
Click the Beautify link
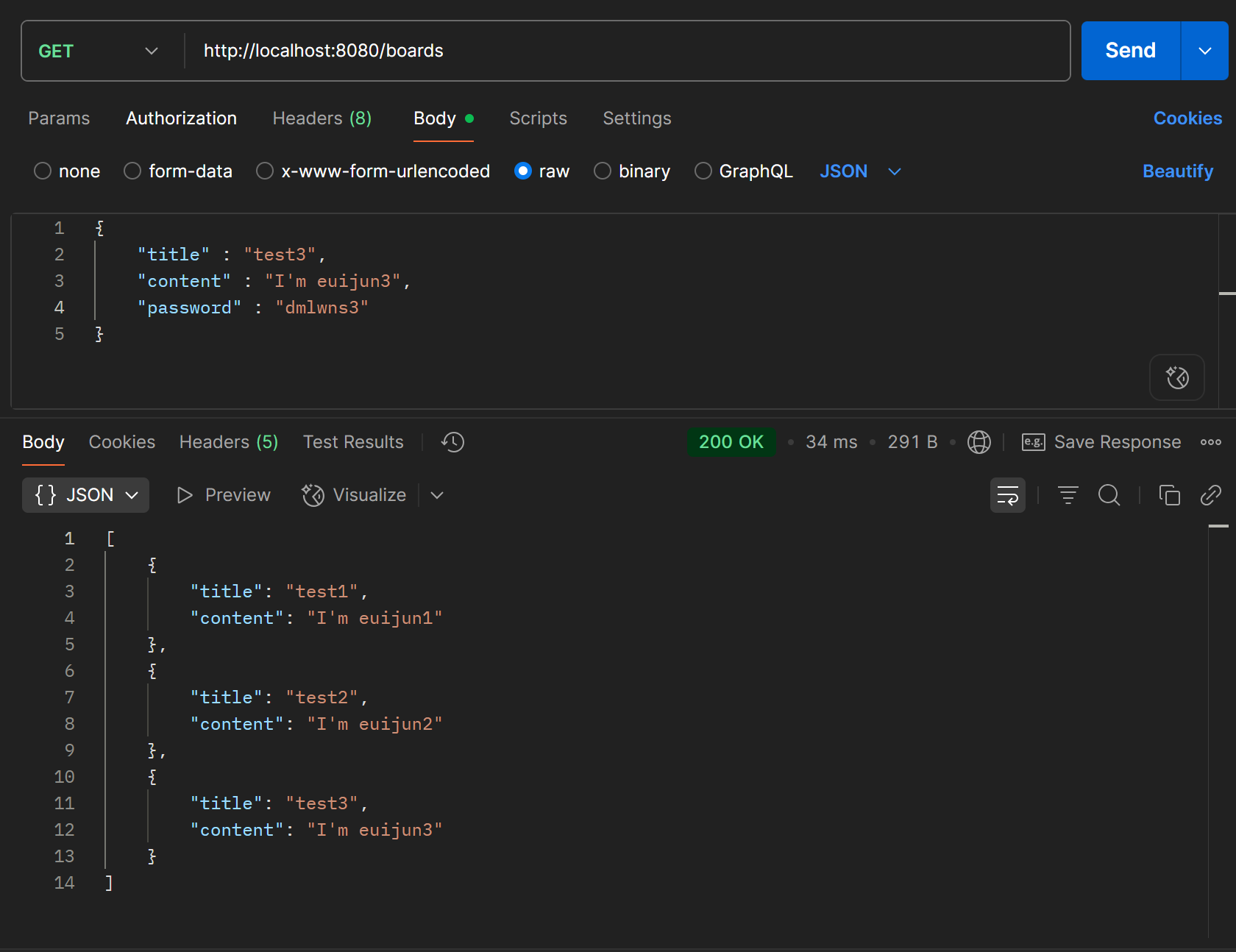tap(1178, 171)
